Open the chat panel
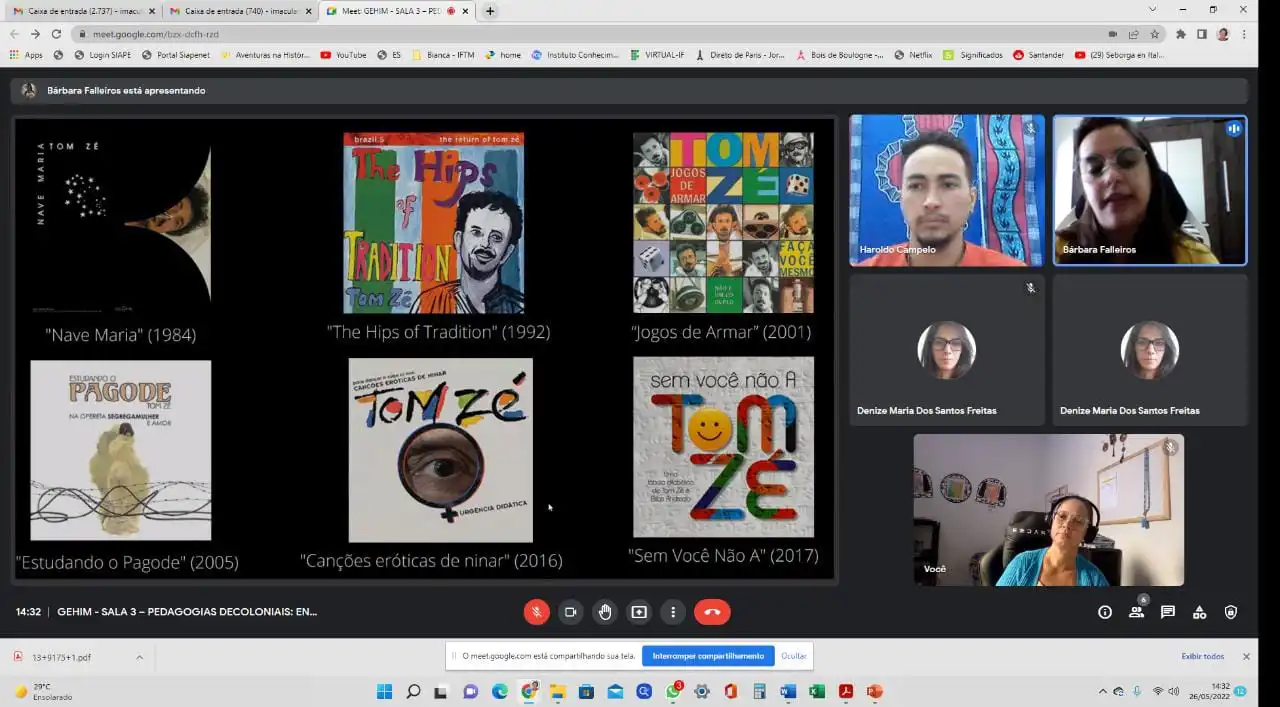Screen dimensions: 1280x707 (x=1167, y=612)
